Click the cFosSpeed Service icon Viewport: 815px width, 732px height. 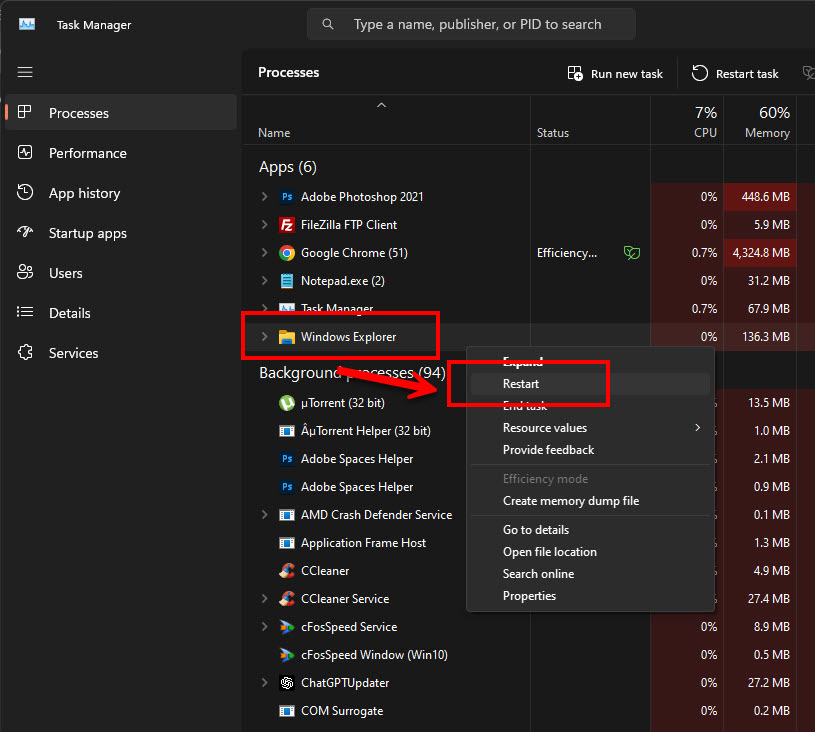point(287,626)
